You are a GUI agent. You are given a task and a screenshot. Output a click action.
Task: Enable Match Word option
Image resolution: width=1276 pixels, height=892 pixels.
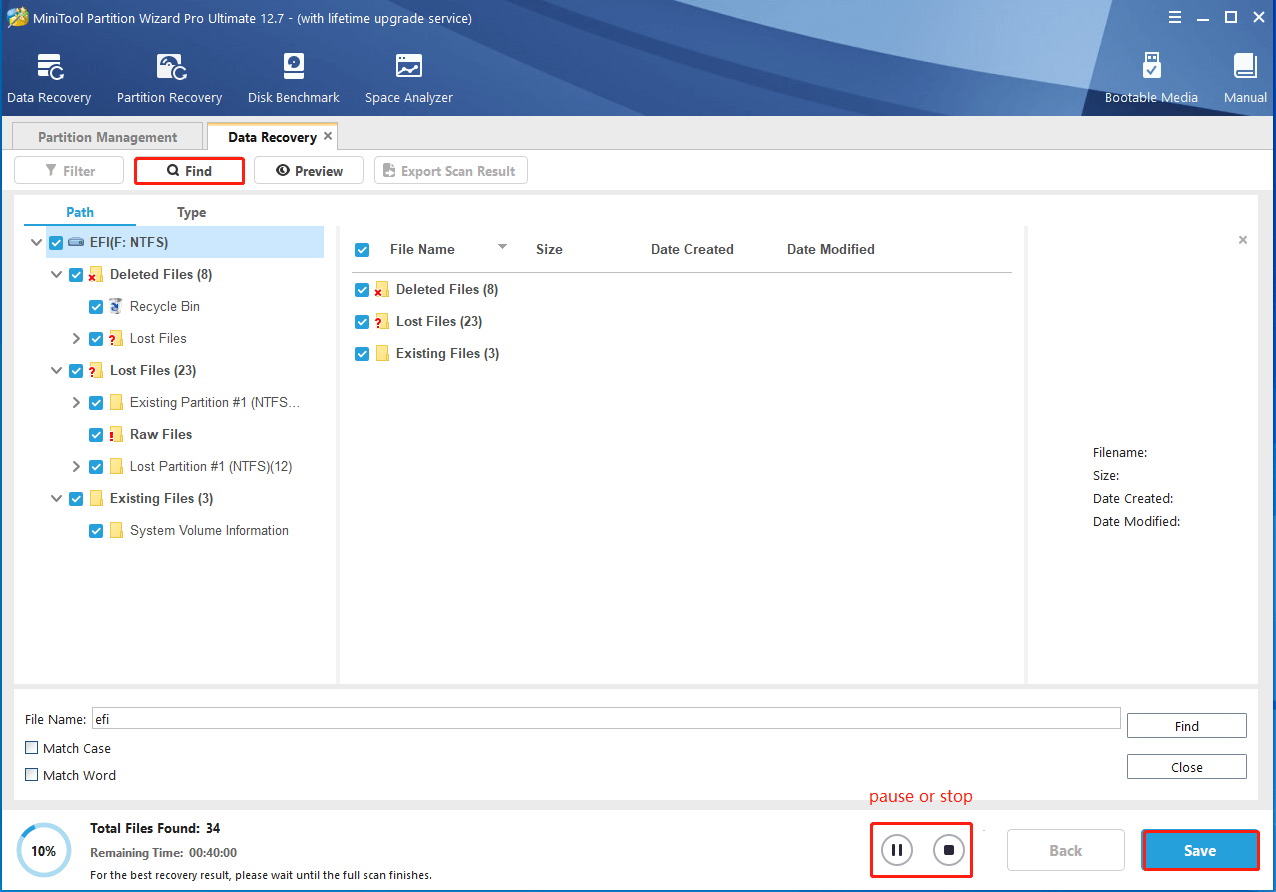point(32,775)
